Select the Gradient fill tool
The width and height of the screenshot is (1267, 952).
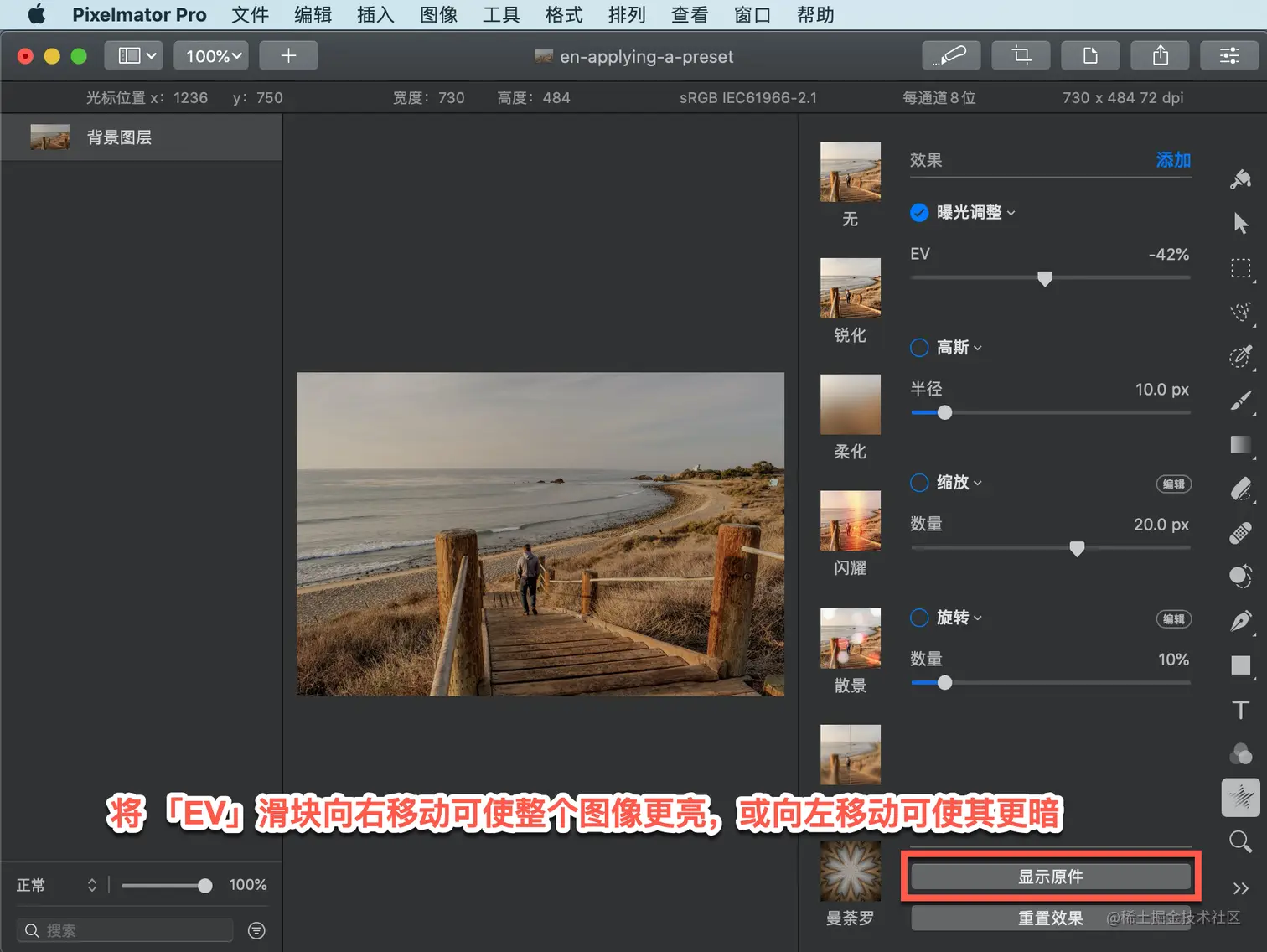1241,445
